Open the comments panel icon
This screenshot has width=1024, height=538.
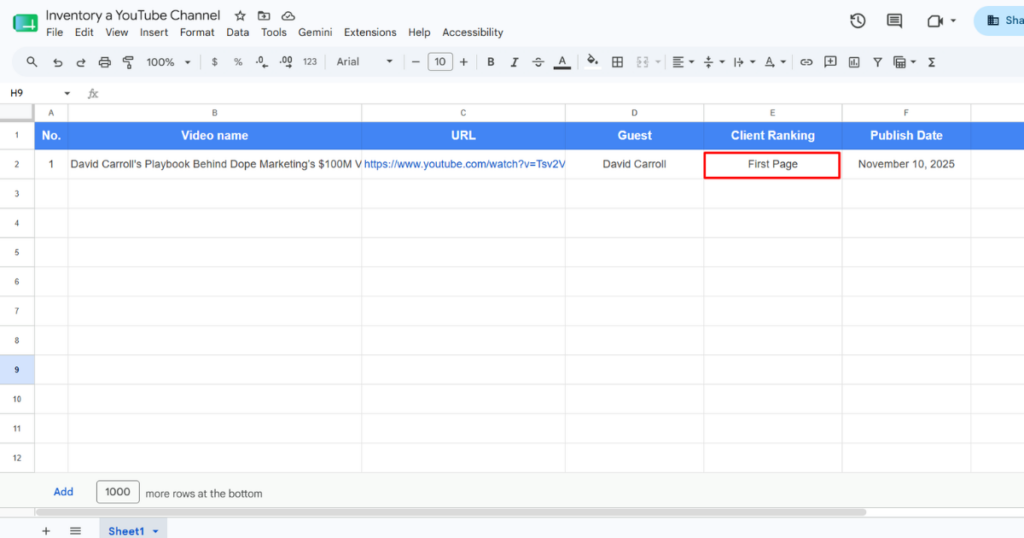(894, 21)
